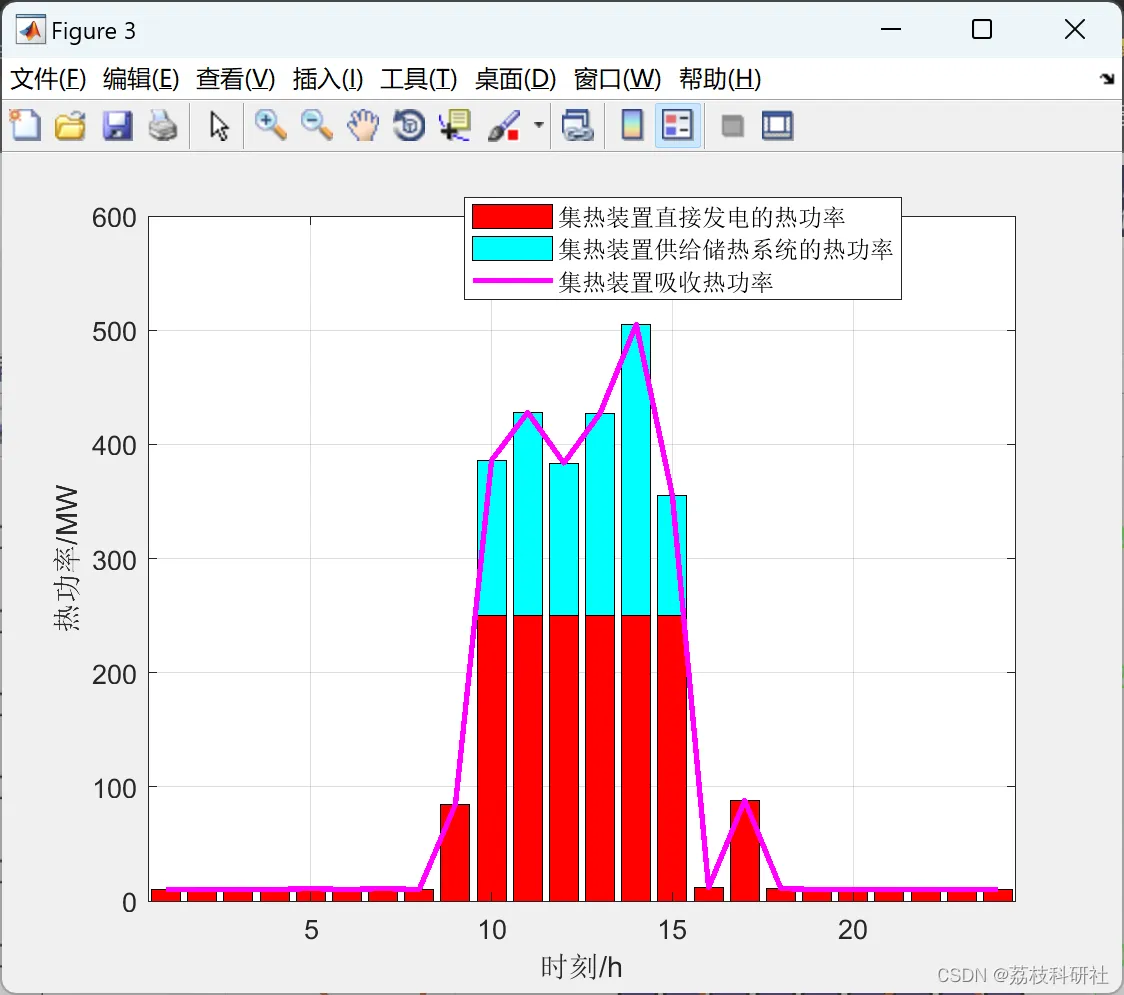Image resolution: width=1124 pixels, height=995 pixels.
Task: Open the 文件(F) menu
Action: click(x=48, y=79)
